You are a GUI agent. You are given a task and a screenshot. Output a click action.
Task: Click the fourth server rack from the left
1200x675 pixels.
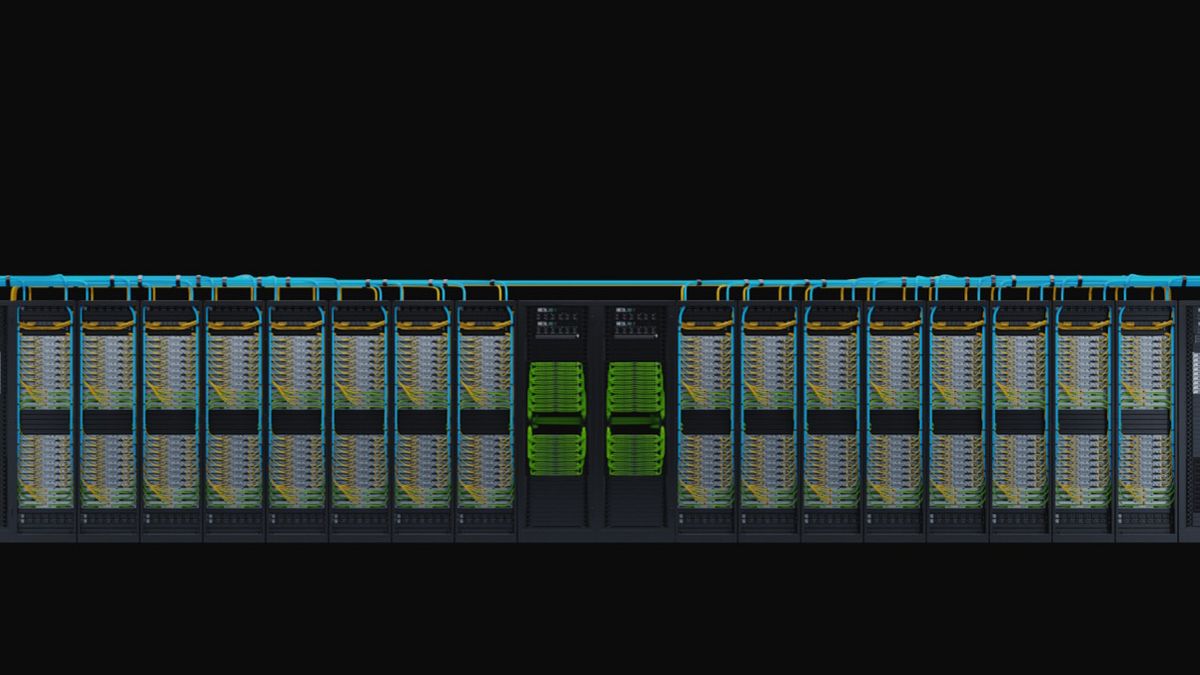tap(234, 420)
